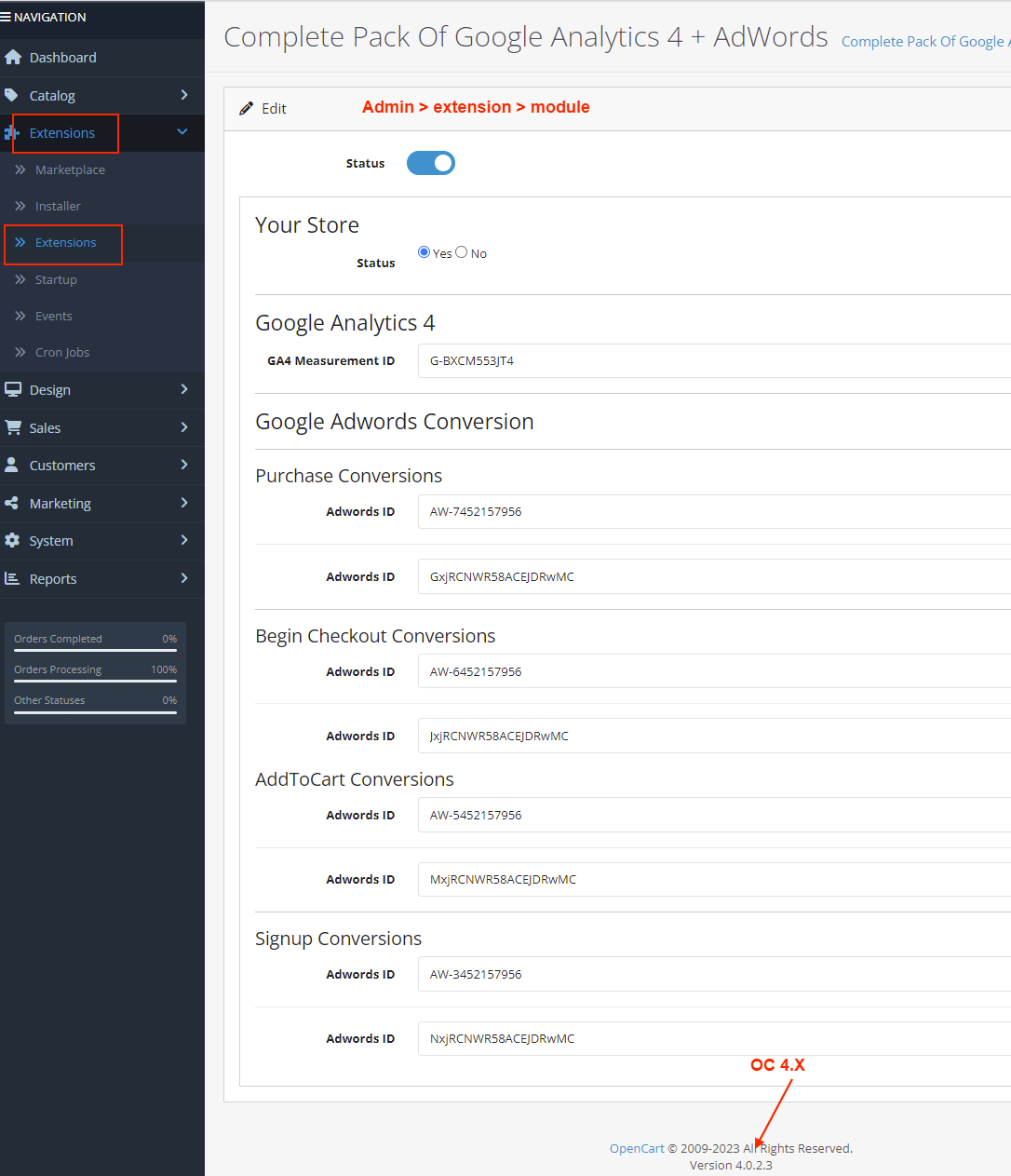Screen dimensions: 1011x1176
Task: Click the System gear icon
Action: coord(12,541)
